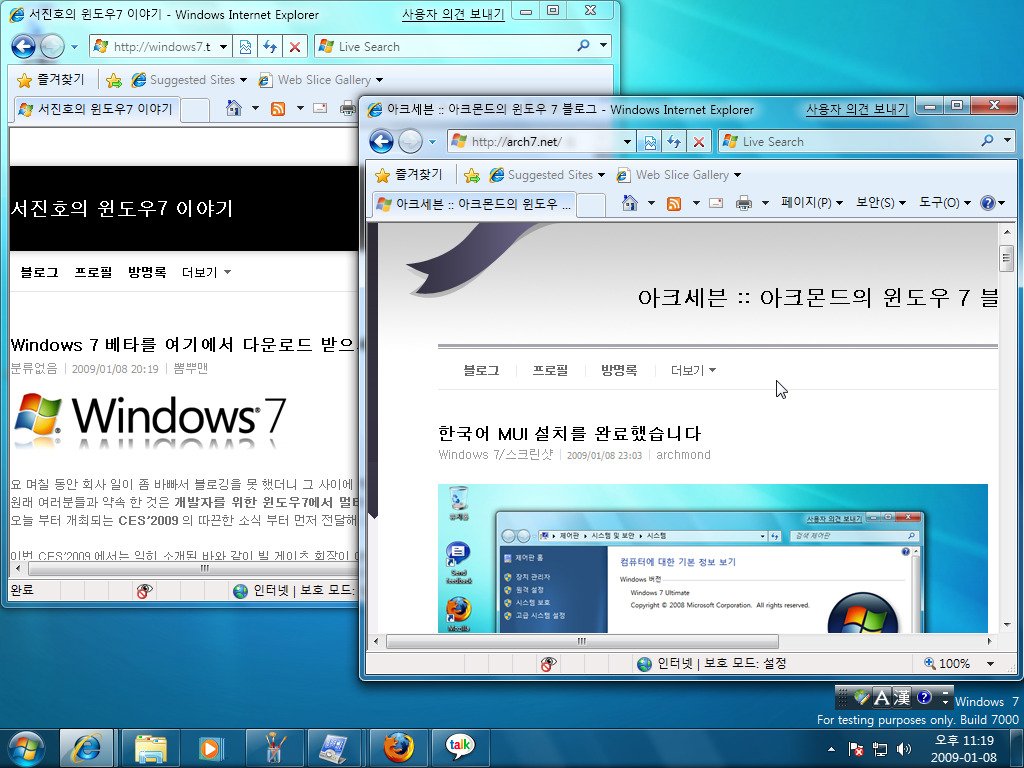Click Compatibility View icon in arch7.net window
This screenshot has height=768, width=1024.
click(650, 142)
